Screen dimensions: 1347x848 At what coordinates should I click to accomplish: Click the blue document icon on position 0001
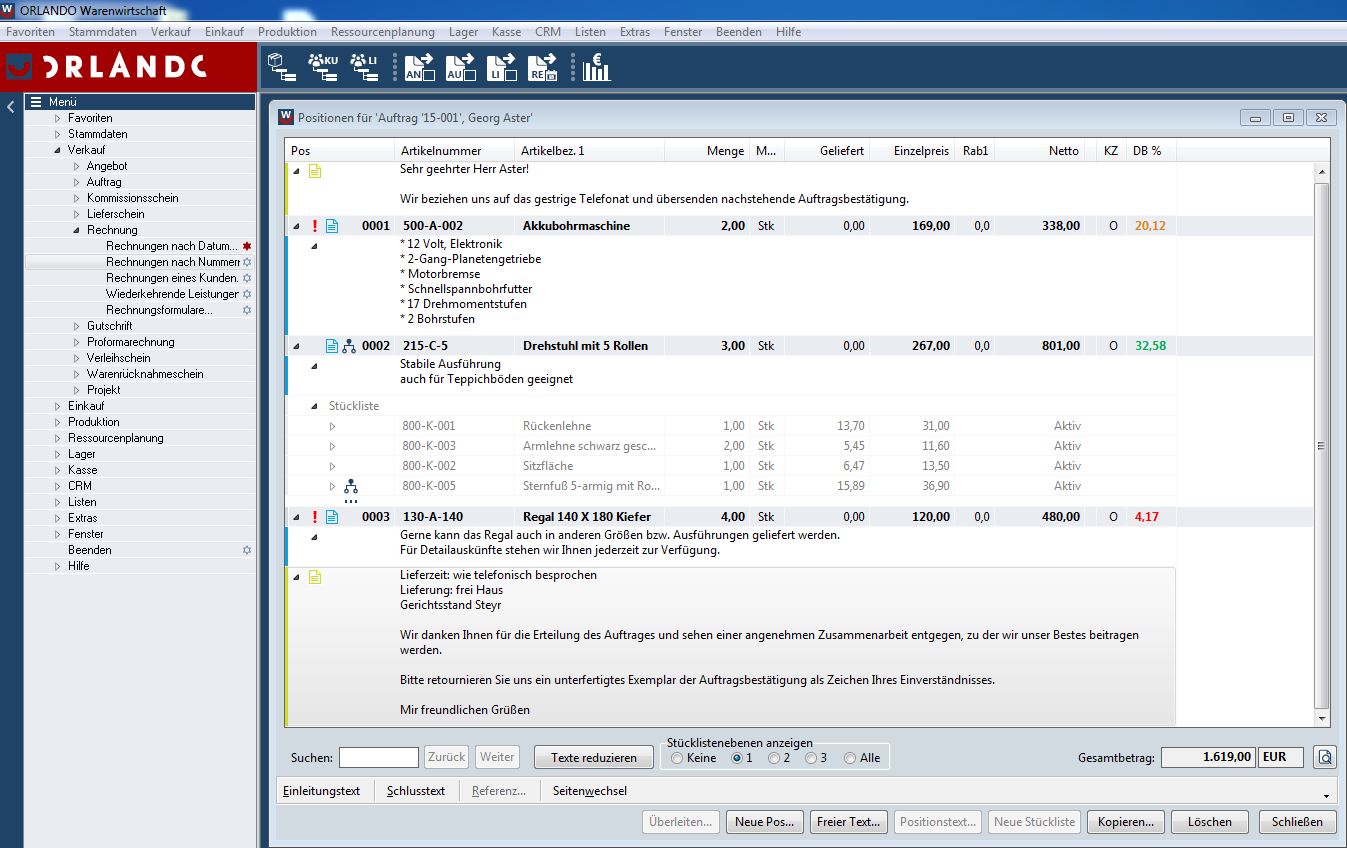(x=332, y=226)
